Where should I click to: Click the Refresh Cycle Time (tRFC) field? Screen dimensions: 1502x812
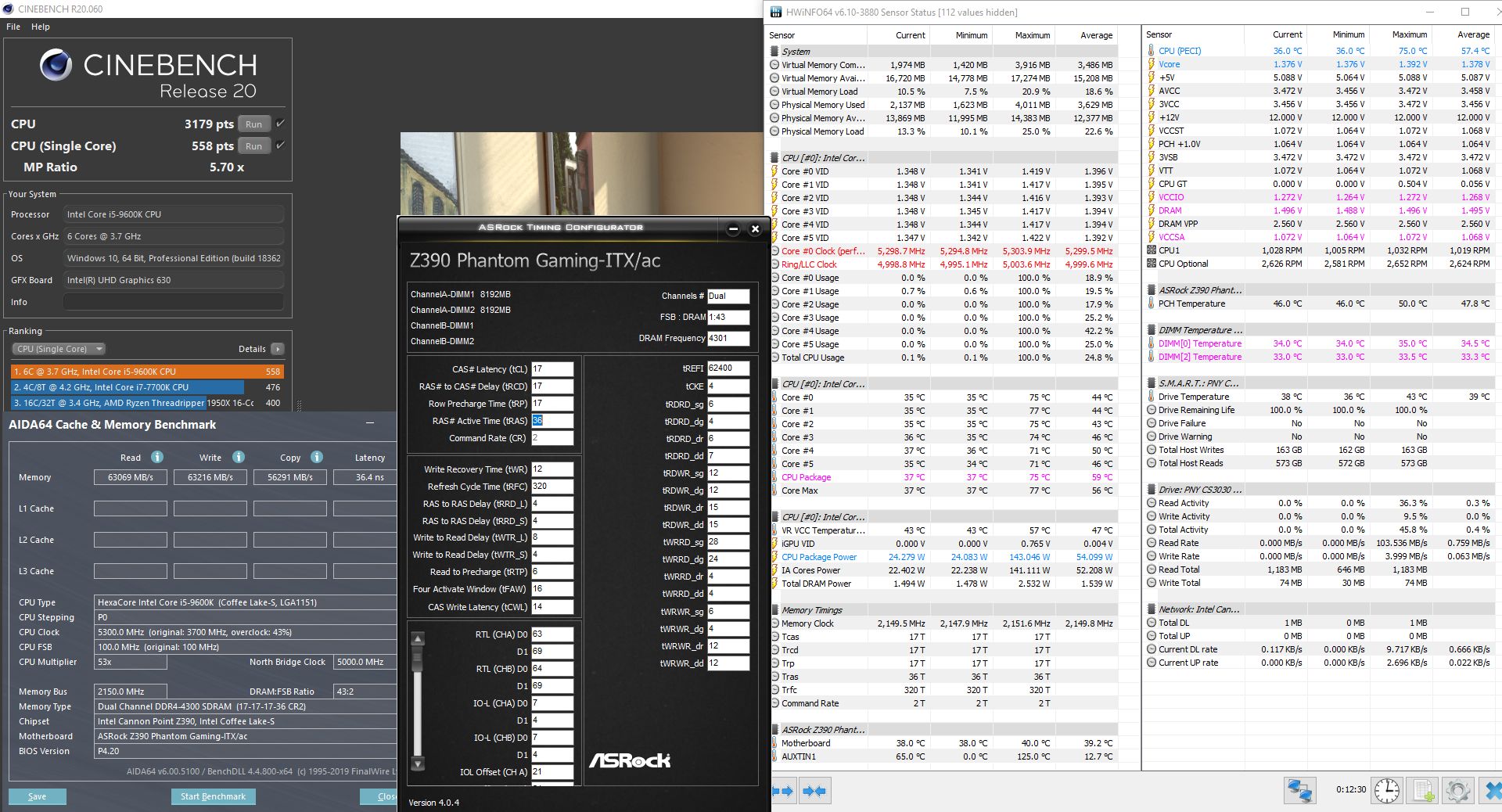pos(552,487)
